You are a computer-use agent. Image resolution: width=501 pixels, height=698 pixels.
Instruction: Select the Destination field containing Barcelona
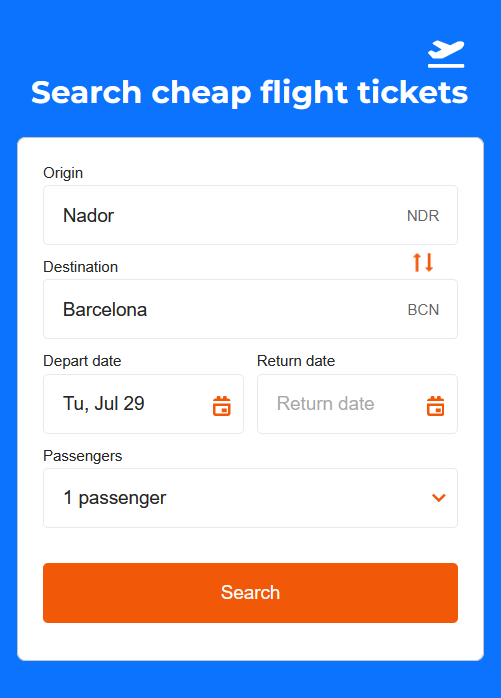point(250,309)
